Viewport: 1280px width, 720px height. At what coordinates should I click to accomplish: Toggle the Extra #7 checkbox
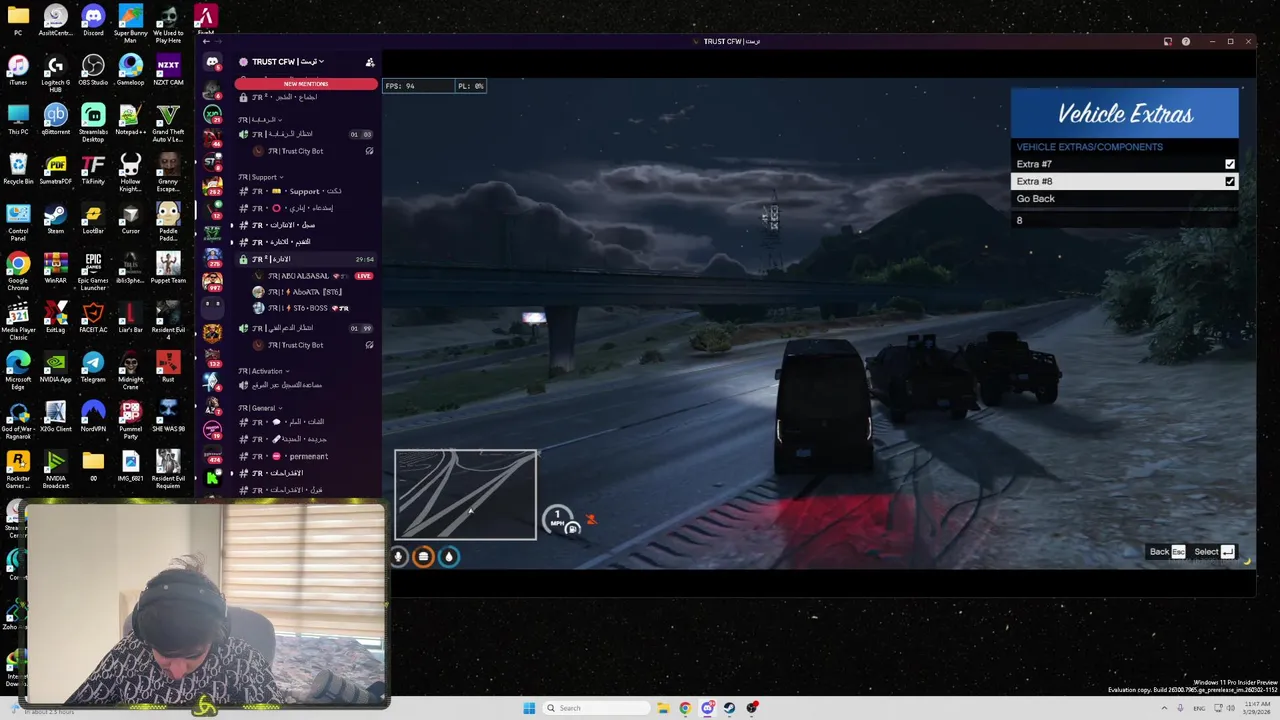[x=1230, y=164]
